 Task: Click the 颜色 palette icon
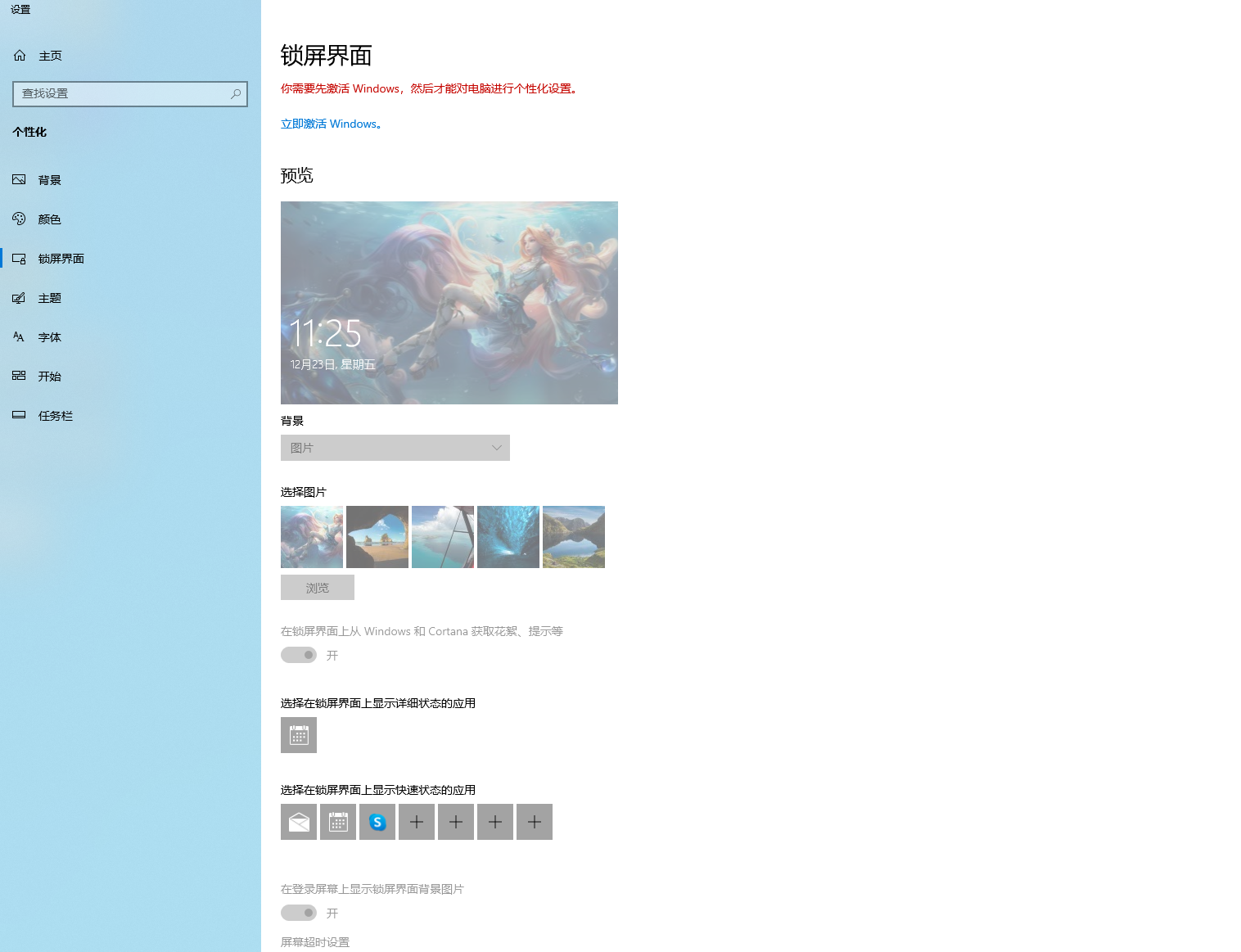(19, 219)
